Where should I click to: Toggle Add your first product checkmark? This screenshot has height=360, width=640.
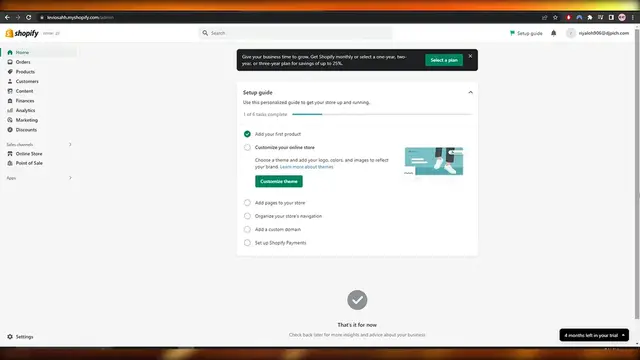pyautogui.click(x=247, y=134)
